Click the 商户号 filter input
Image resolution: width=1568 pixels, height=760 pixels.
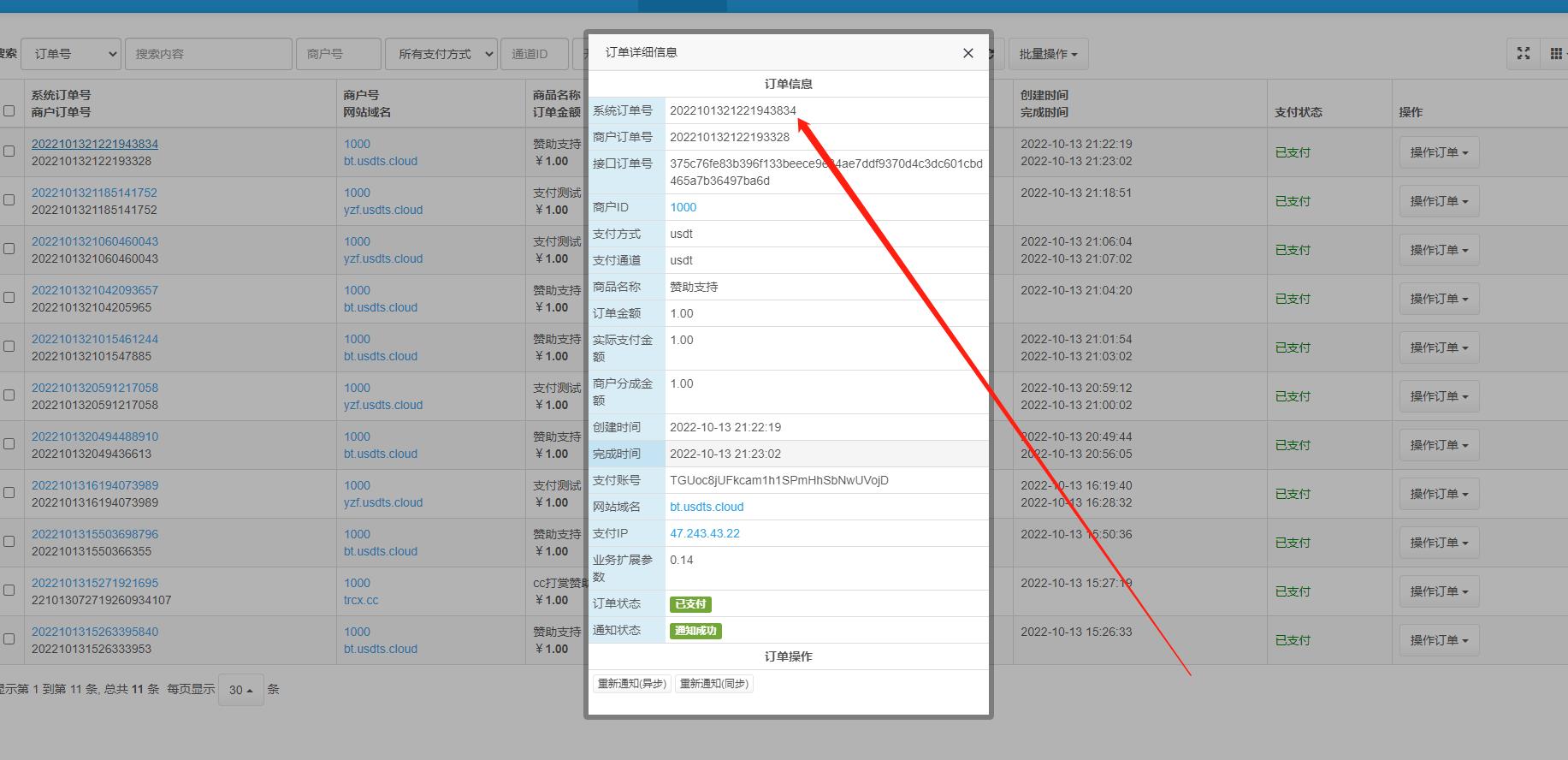339,54
